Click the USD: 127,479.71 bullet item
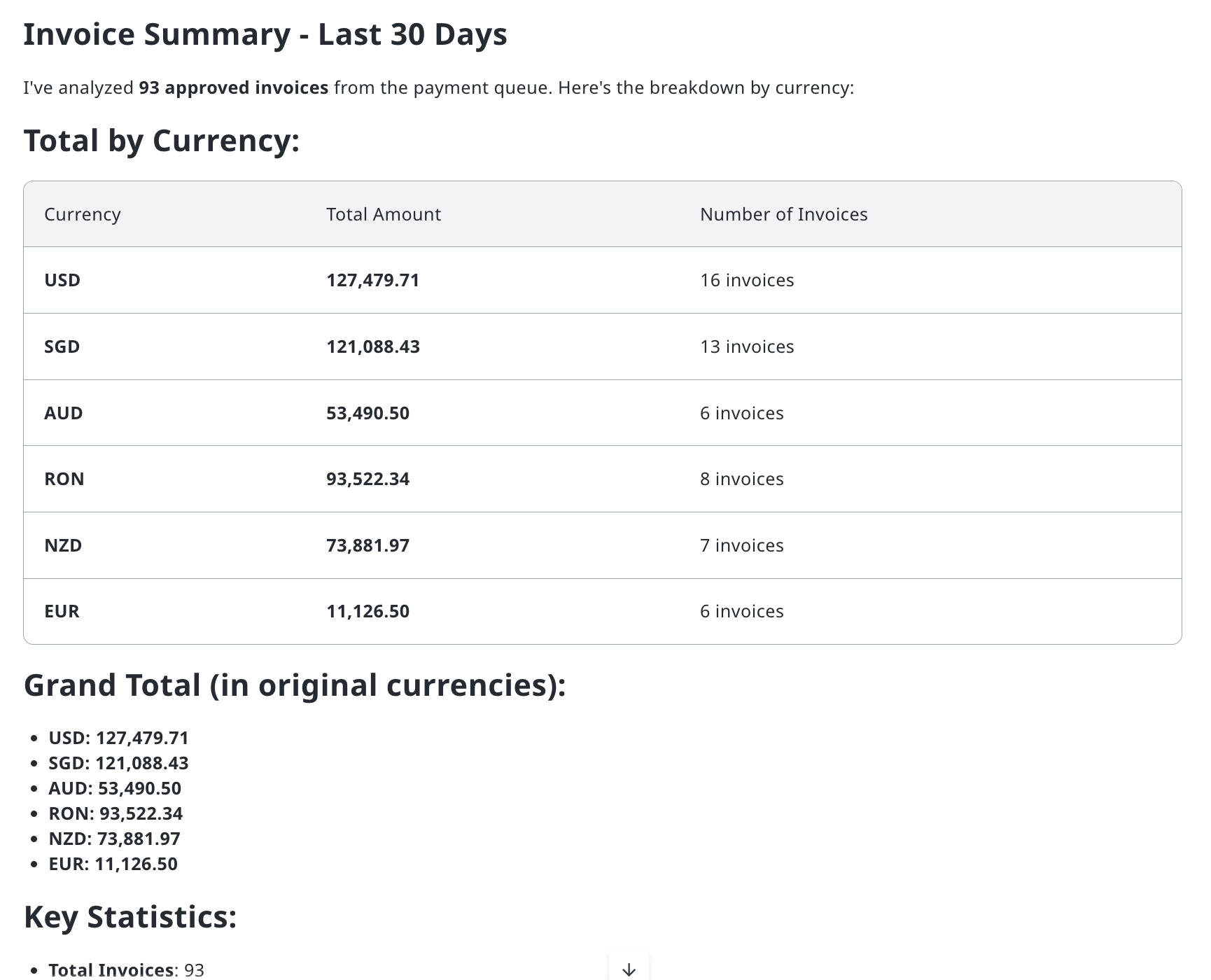Image resolution: width=1211 pixels, height=980 pixels. click(118, 738)
